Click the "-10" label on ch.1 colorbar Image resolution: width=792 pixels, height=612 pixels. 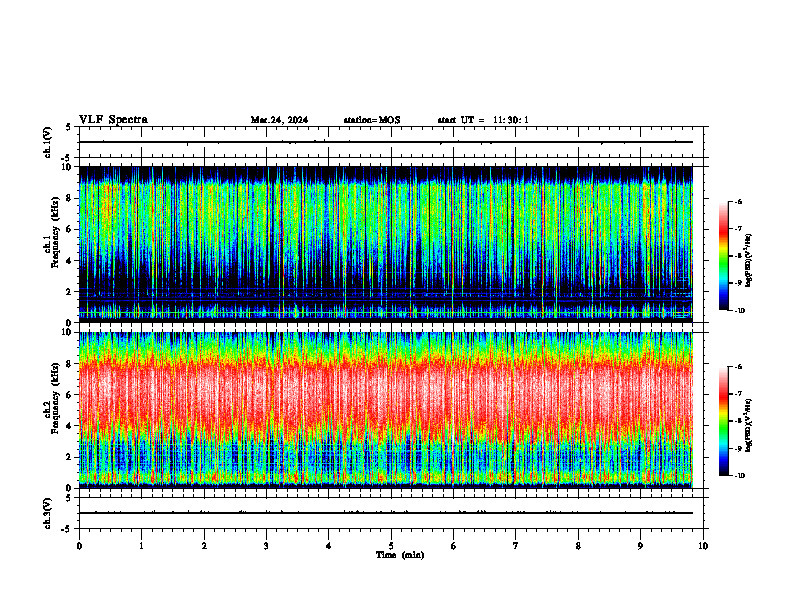click(x=740, y=311)
